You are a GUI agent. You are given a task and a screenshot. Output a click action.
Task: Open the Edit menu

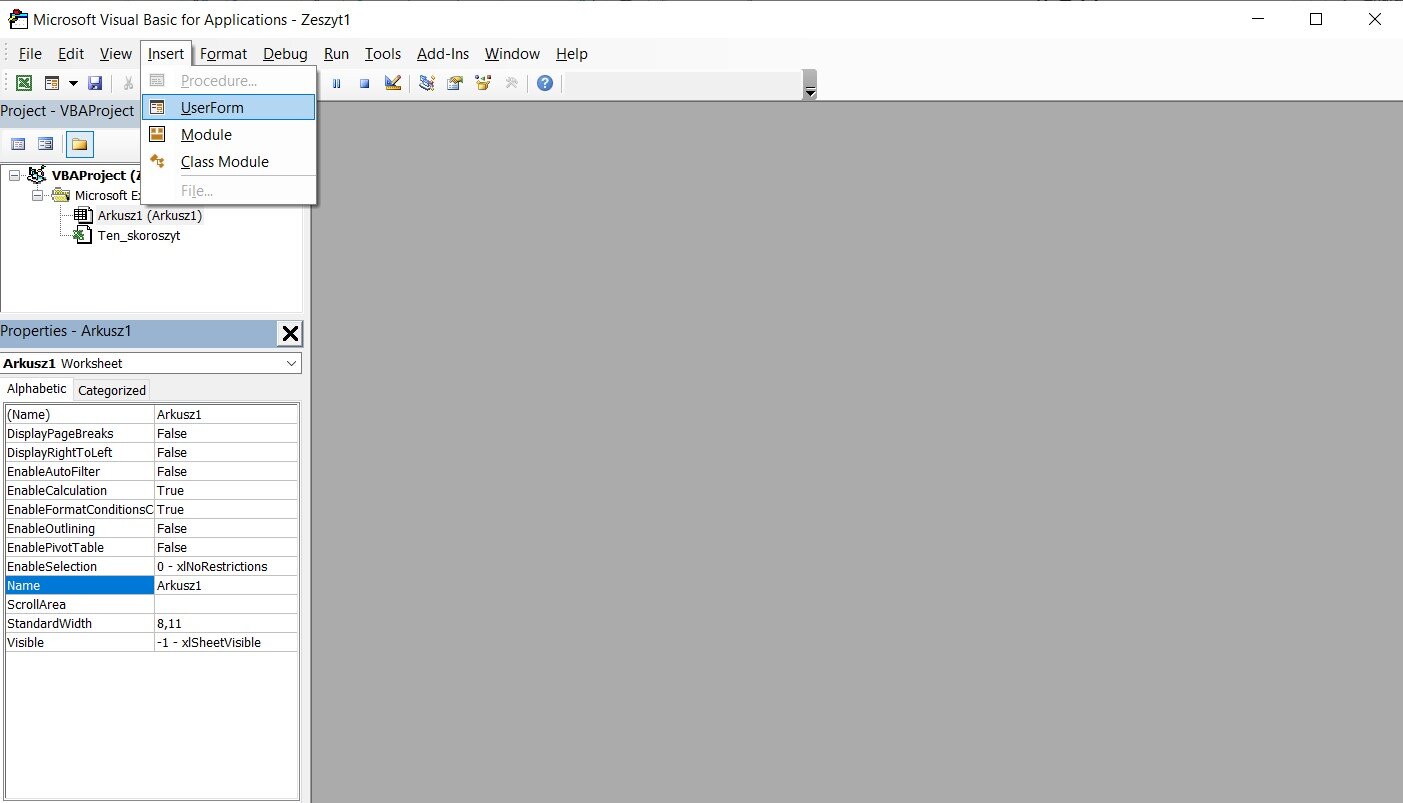pyautogui.click(x=71, y=54)
